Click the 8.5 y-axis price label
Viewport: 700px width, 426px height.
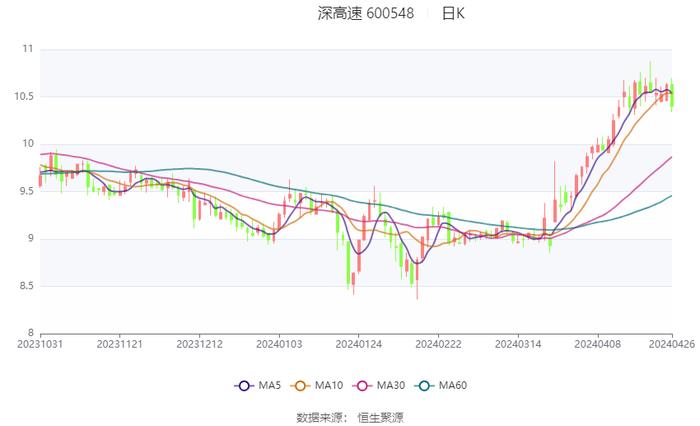(26, 286)
